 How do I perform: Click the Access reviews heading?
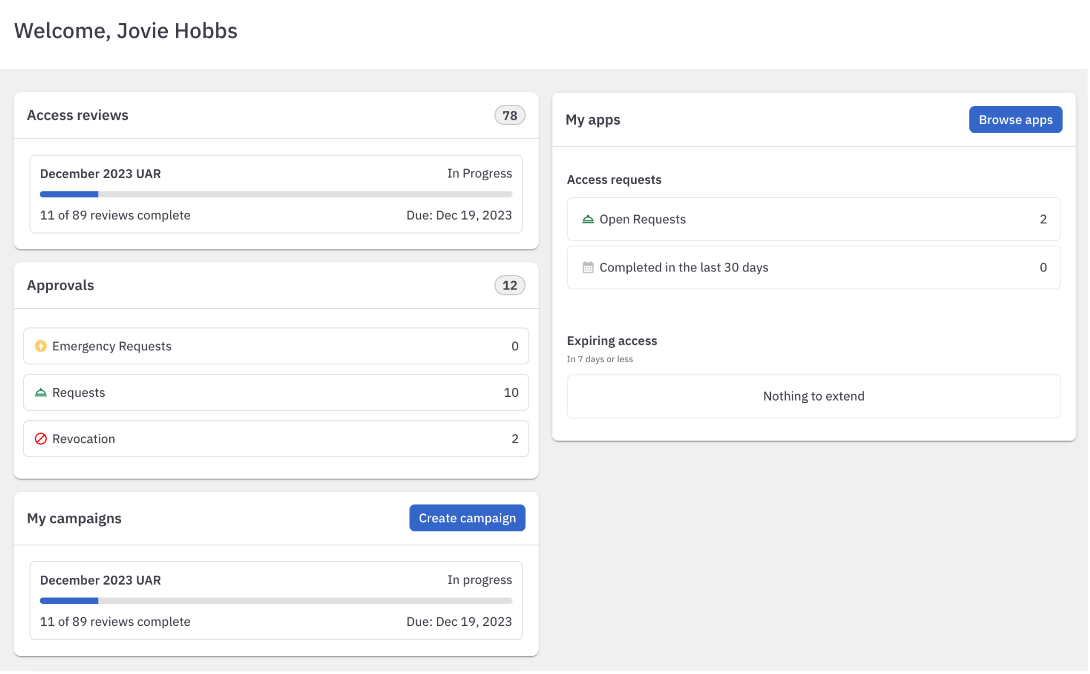(x=77, y=115)
